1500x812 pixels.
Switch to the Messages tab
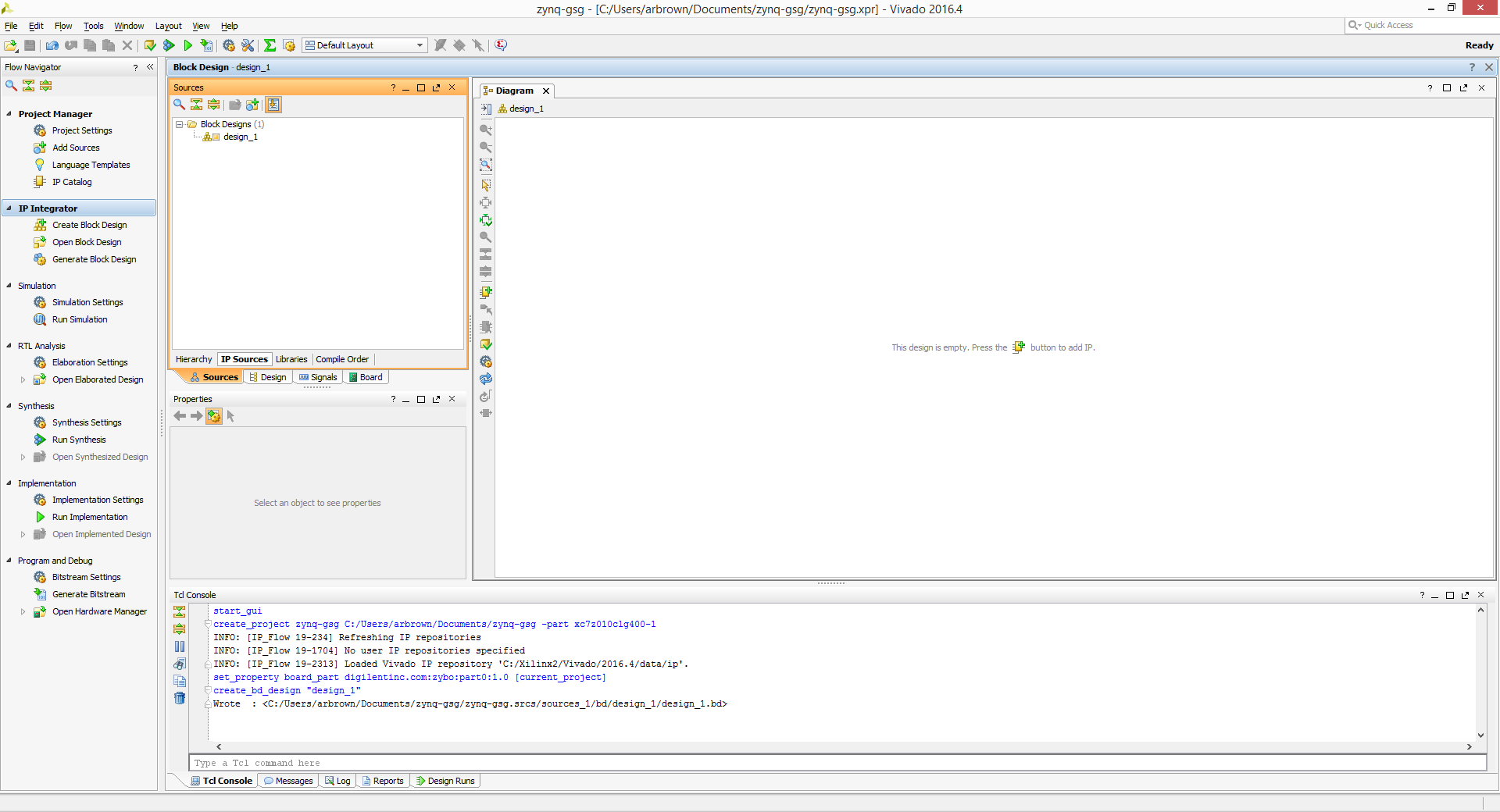[x=288, y=781]
